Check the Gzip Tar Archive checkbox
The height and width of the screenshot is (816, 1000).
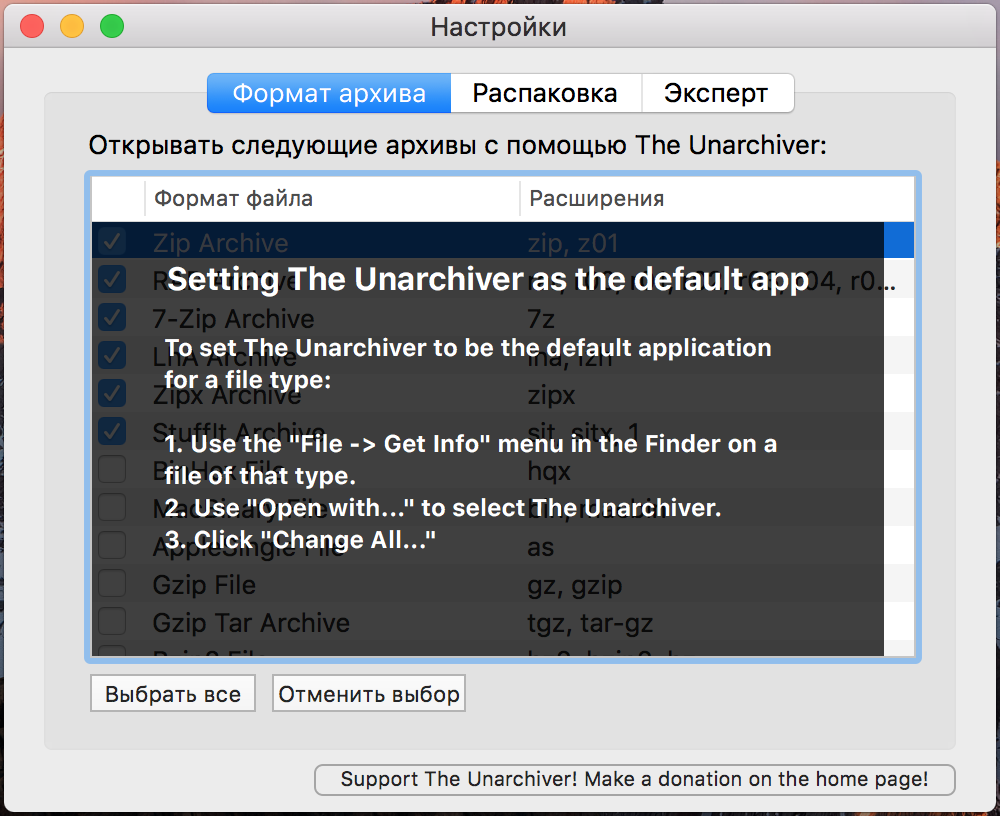pyautogui.click(x=112, y=621)
